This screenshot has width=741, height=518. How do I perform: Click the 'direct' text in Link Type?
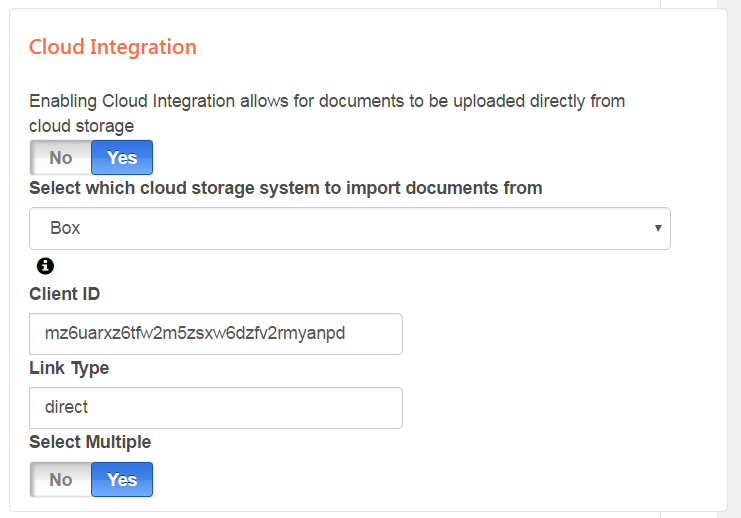(67, 408)
